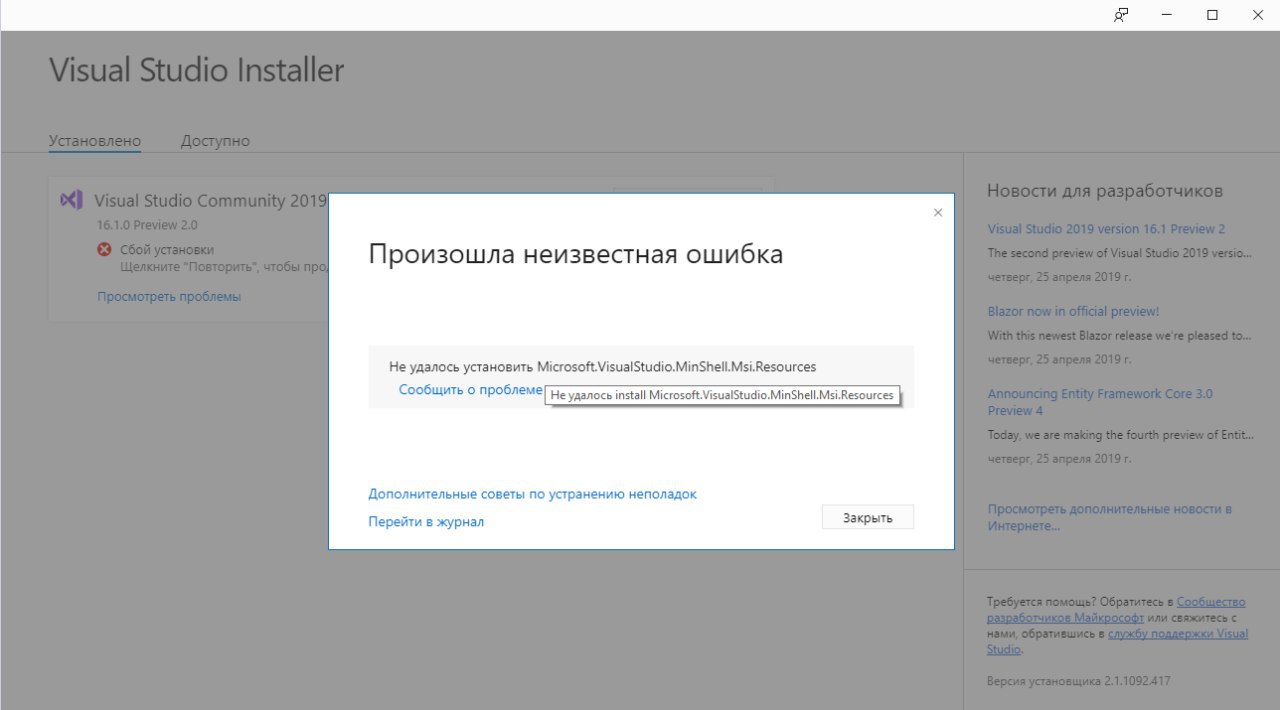
Task: Click the Visual Studio Community 2019 product name
Action: [x=211, y=200]
